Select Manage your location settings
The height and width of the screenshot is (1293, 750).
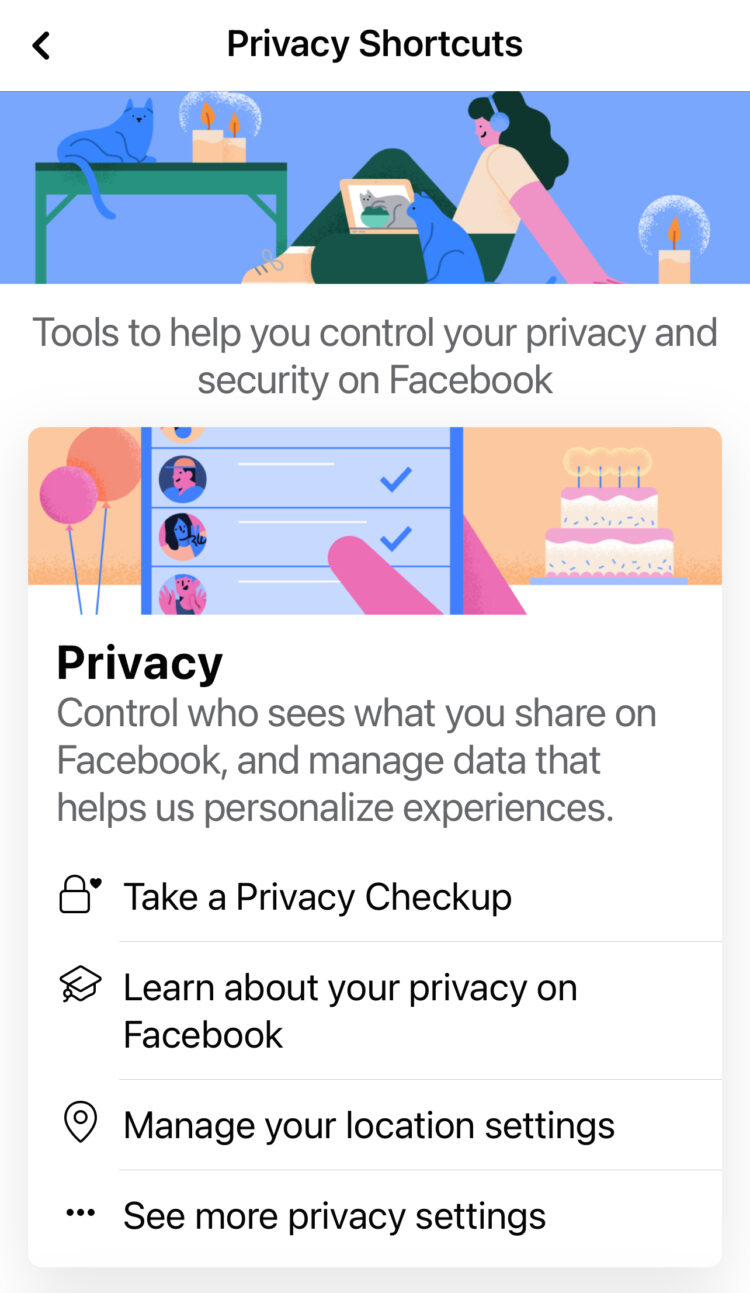coord(368,1126)
